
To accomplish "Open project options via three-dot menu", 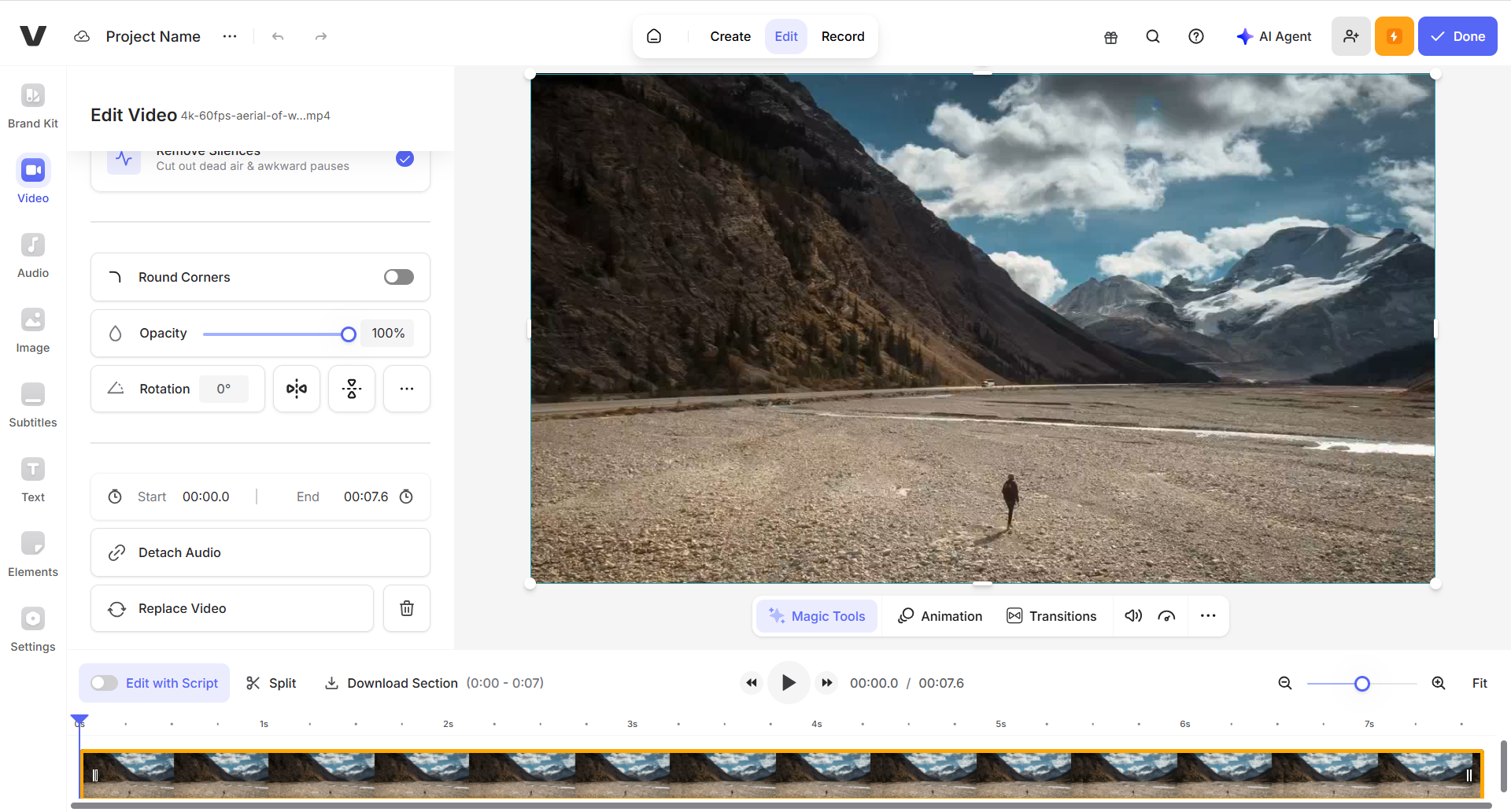I will coord(229,36).
